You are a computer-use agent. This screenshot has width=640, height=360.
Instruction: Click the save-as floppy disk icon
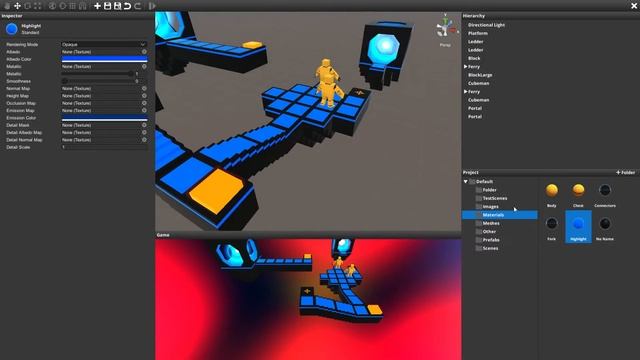(118, 6)
